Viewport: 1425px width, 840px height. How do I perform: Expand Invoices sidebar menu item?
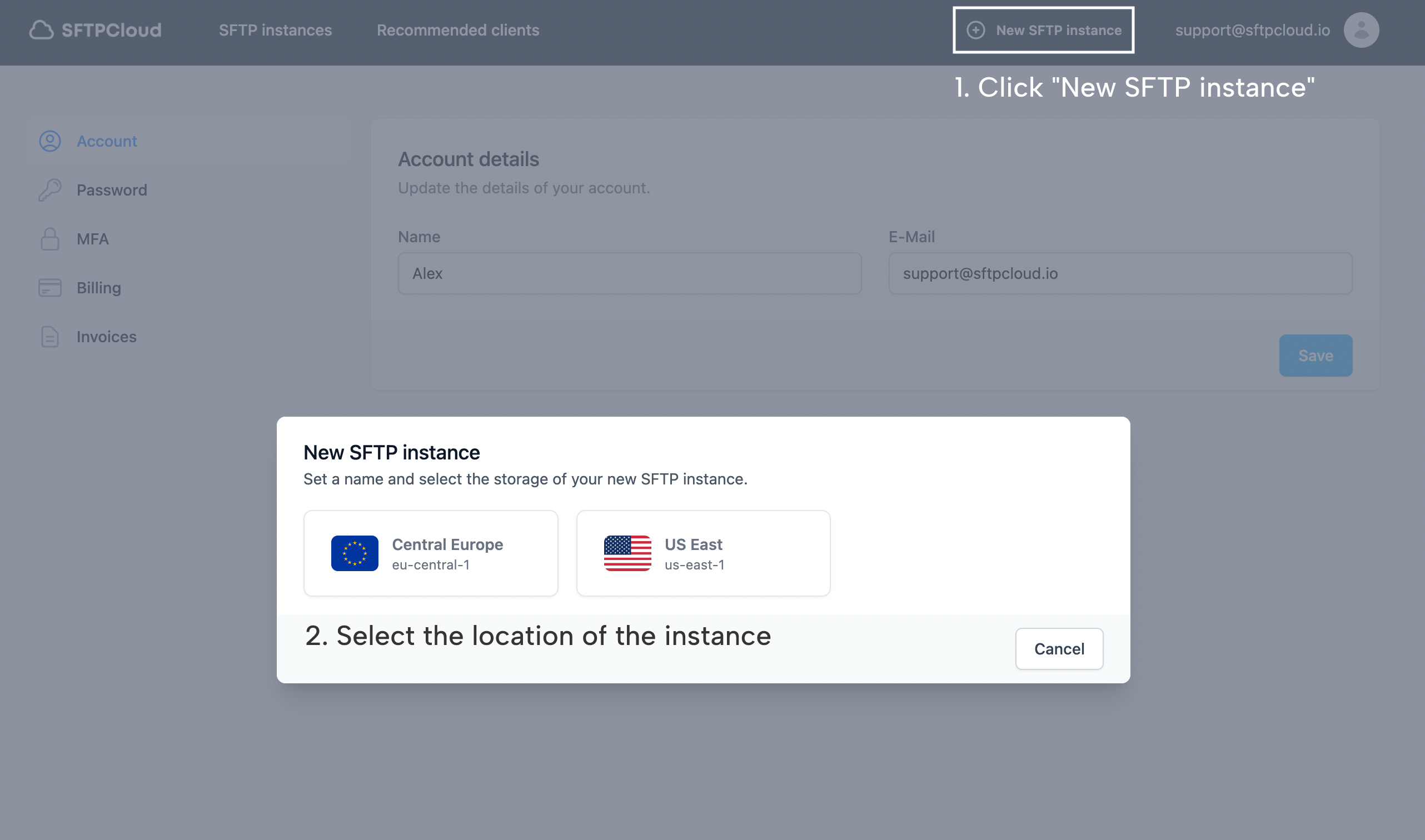(x=107, y=336)
